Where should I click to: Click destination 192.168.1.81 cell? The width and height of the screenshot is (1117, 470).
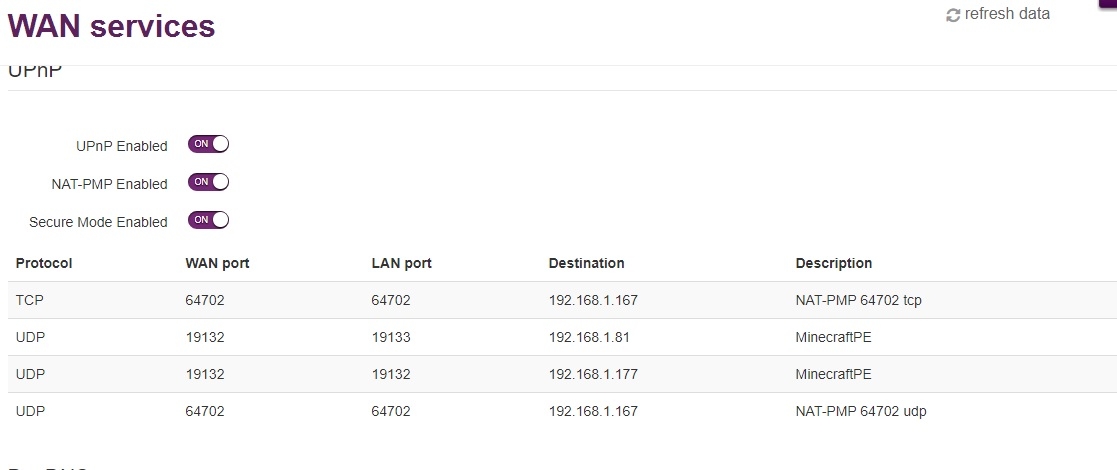[x=589, y=337]
